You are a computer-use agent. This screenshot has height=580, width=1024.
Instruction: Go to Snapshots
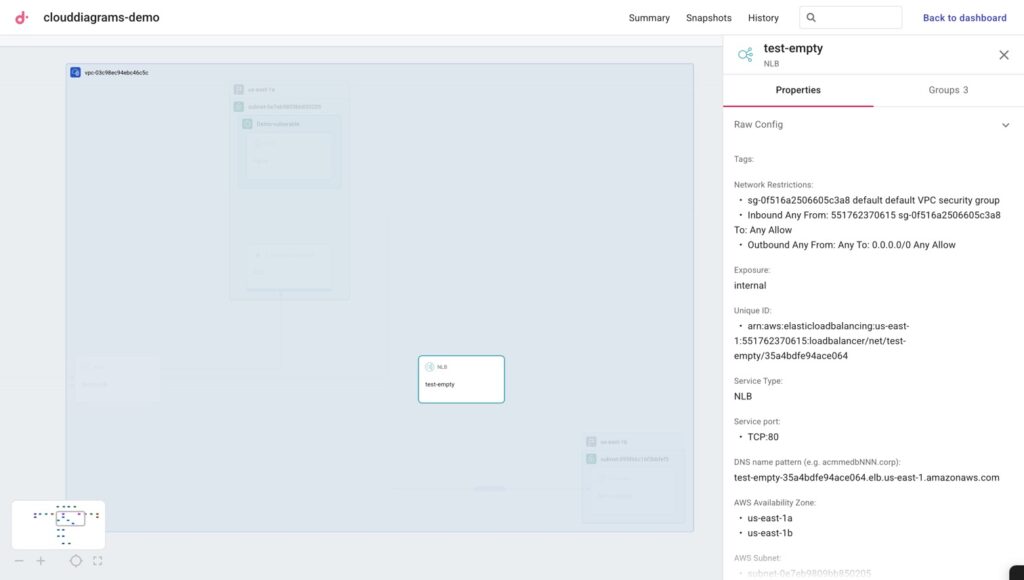[708, 18]
